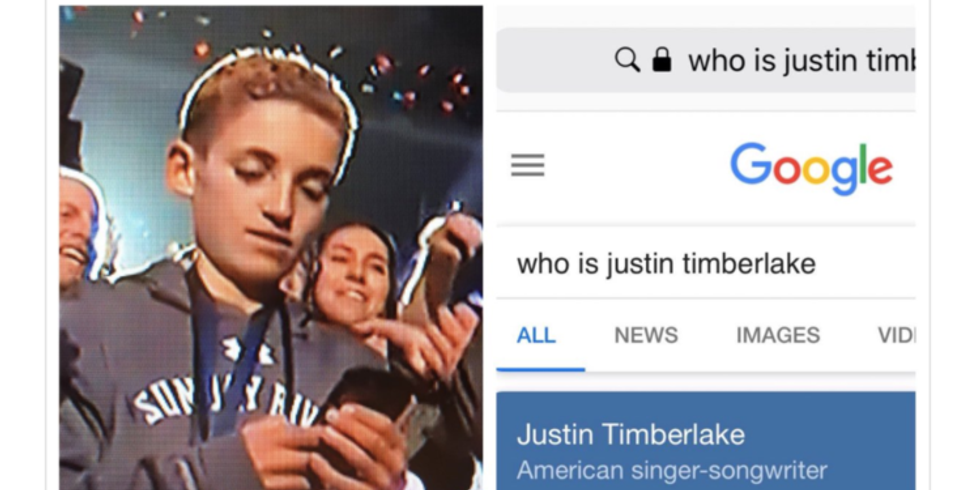Click the Under Armour logo on the hoodie
980x490 pixels.
tap(249, 350)
